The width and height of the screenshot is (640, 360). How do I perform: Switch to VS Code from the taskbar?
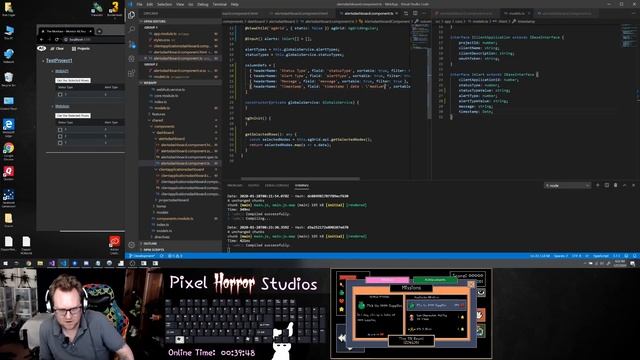(63, 264)
